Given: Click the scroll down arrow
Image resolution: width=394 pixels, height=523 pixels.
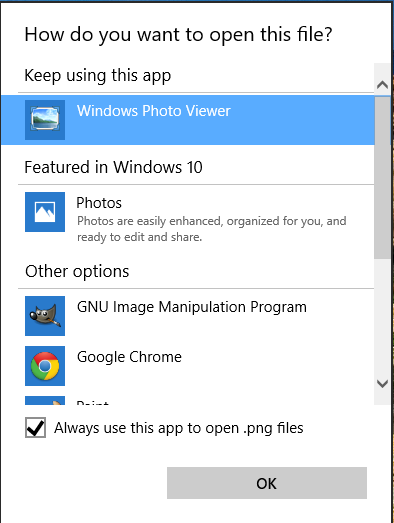Looking at the screenshot, I should click(382, 384).
